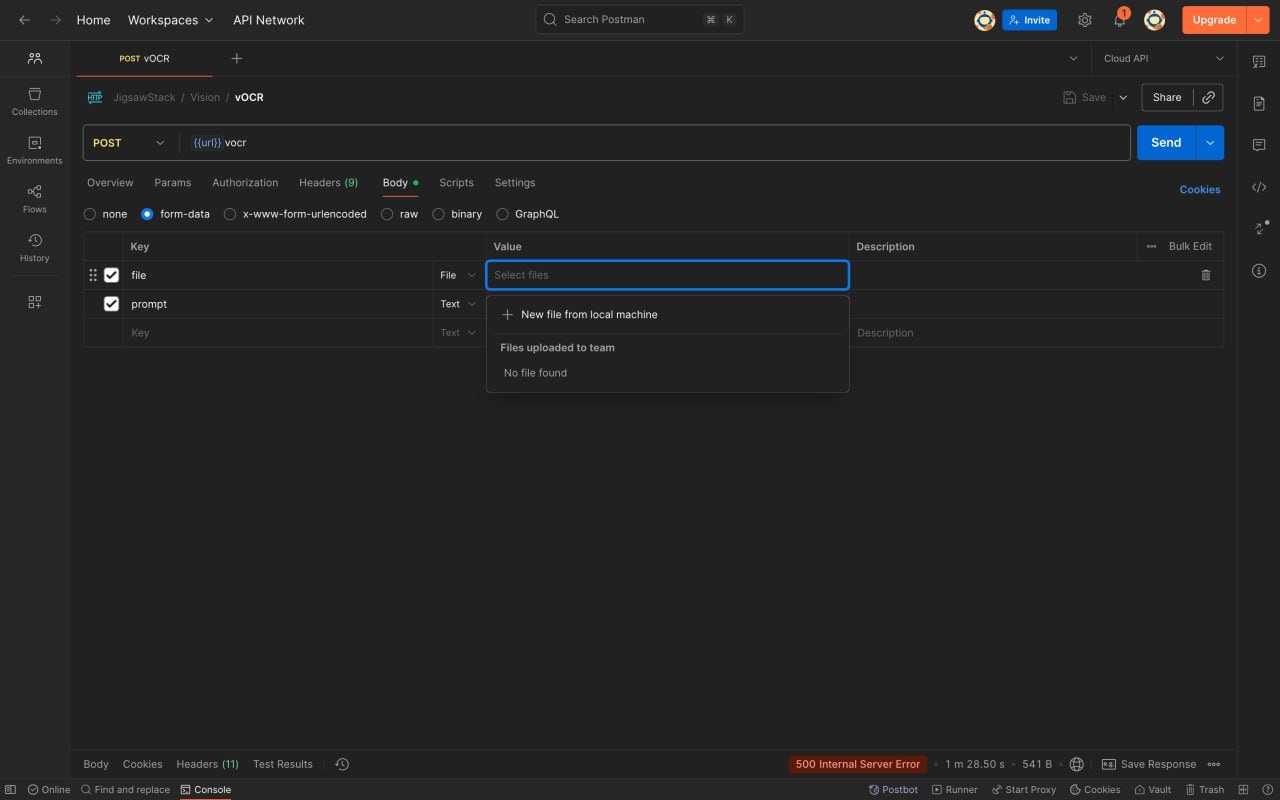Image resolution: width=1280 pixels, height=800 pixels.
Task: Click the 500 Internal Server Error status
Action: pos(858,764)
